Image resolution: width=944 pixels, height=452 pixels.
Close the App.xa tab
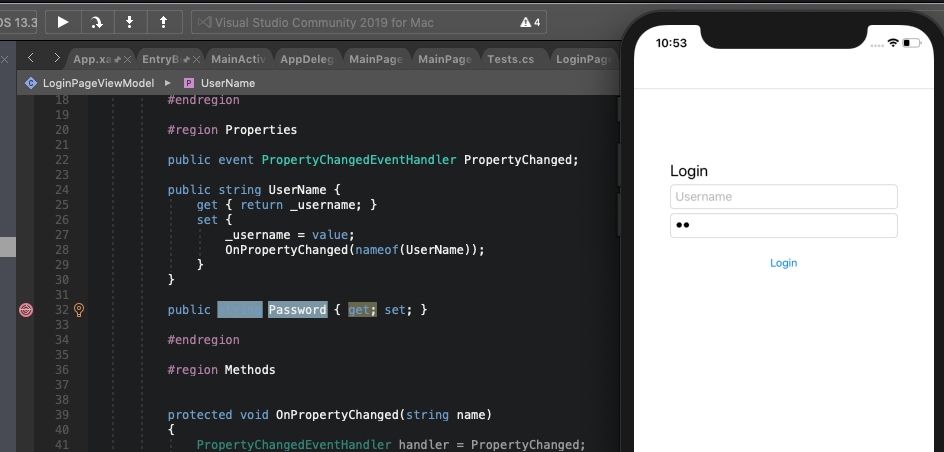(x=128, y=60)
